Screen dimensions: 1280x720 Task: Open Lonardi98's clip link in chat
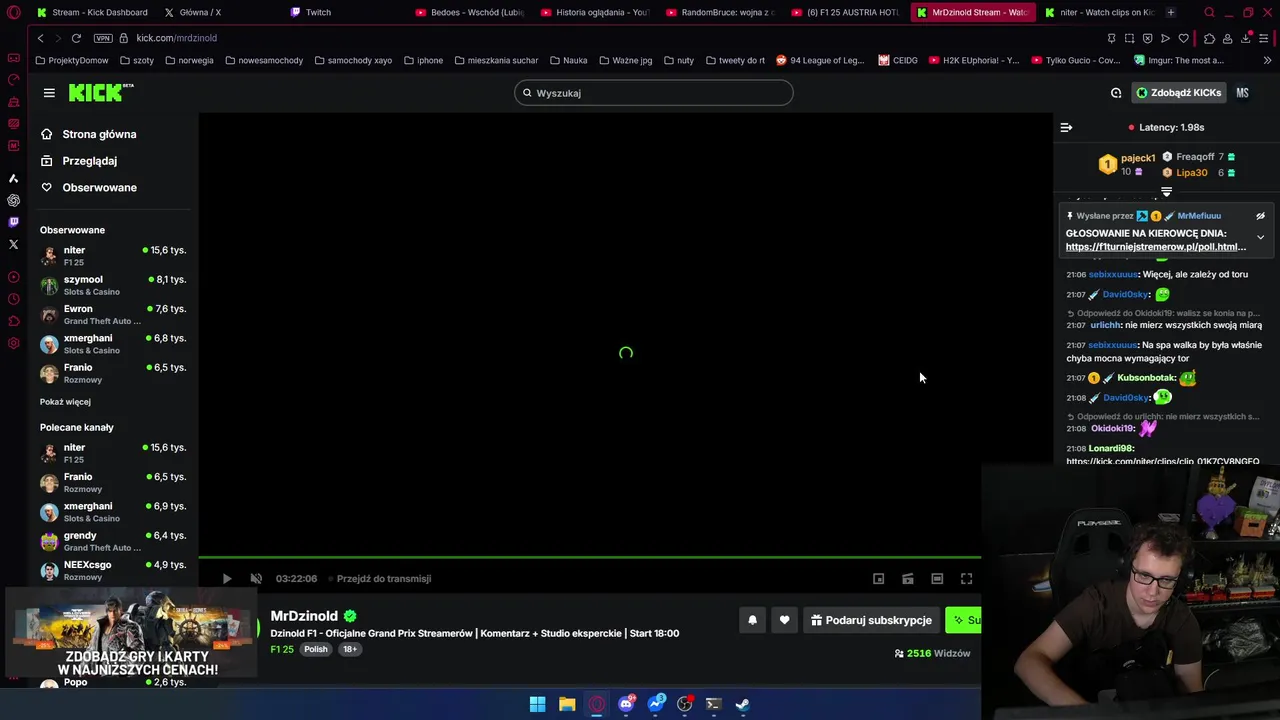click(x=1163, y=461)
